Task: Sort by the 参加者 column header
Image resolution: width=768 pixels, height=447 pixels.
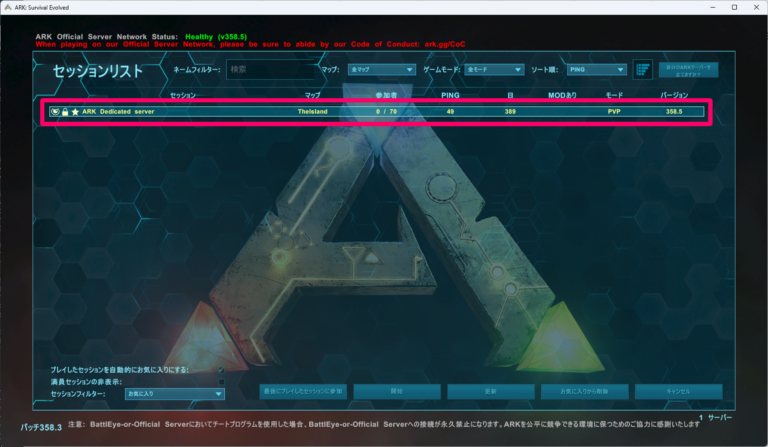Action: 386,95
